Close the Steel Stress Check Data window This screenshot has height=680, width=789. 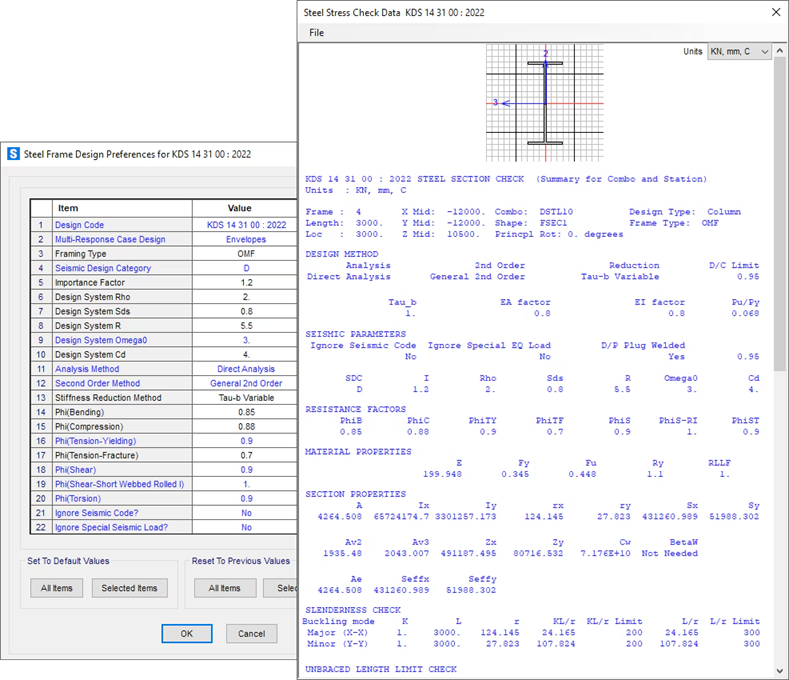pos(773,12)
